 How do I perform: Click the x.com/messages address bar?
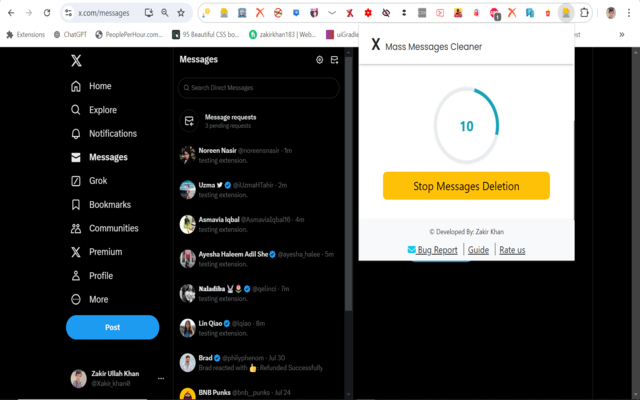104,13
